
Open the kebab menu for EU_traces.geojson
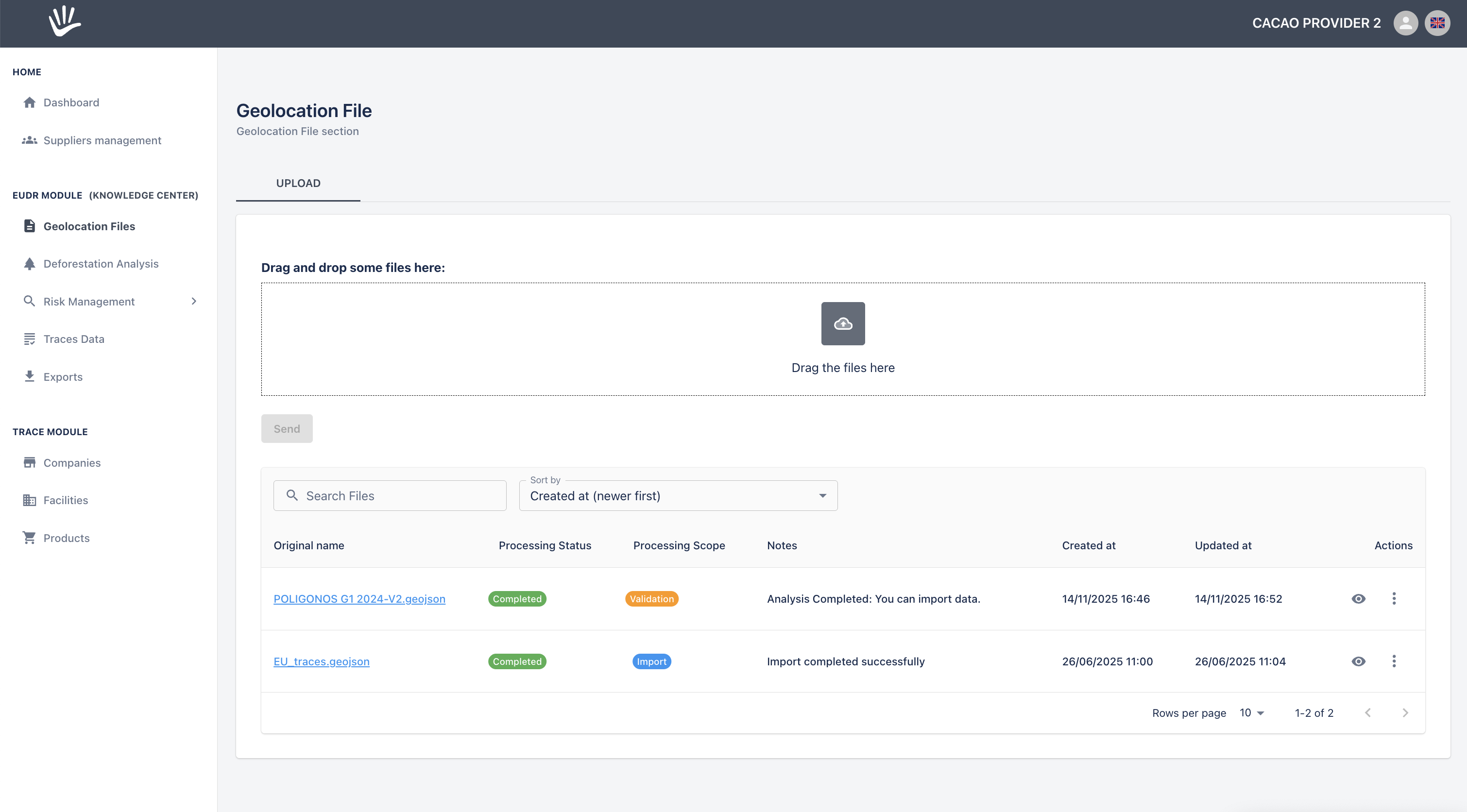tap(1394, 661)
